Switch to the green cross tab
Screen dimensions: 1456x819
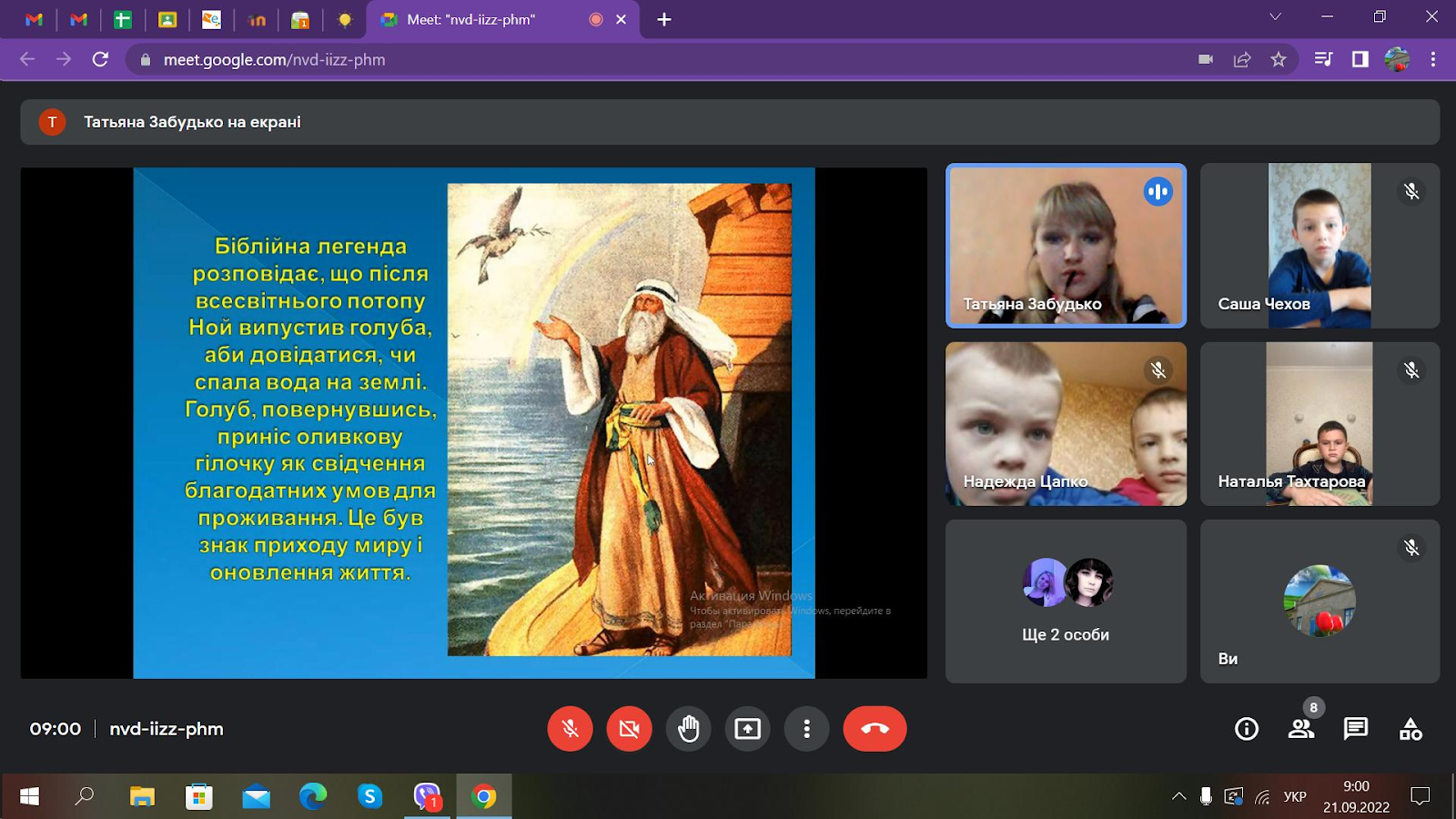[123, 19]
